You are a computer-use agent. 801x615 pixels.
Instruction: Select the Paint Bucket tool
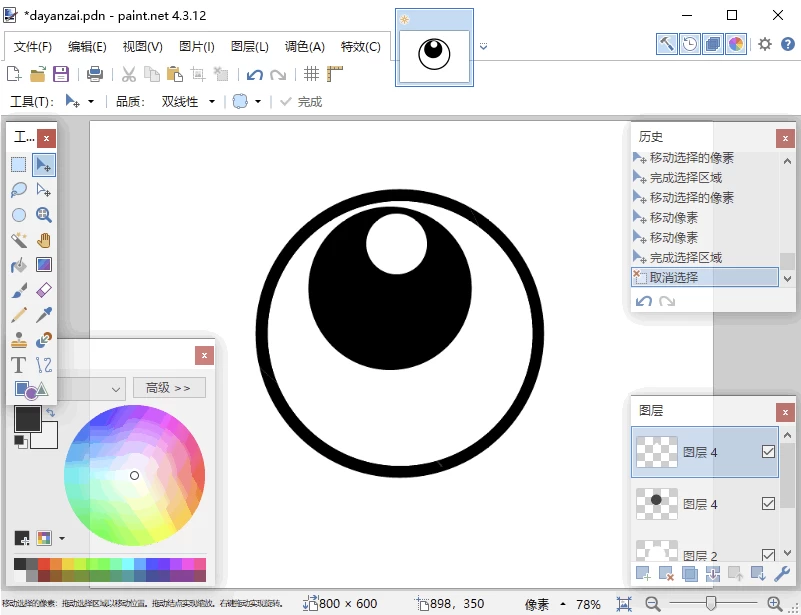19,265
